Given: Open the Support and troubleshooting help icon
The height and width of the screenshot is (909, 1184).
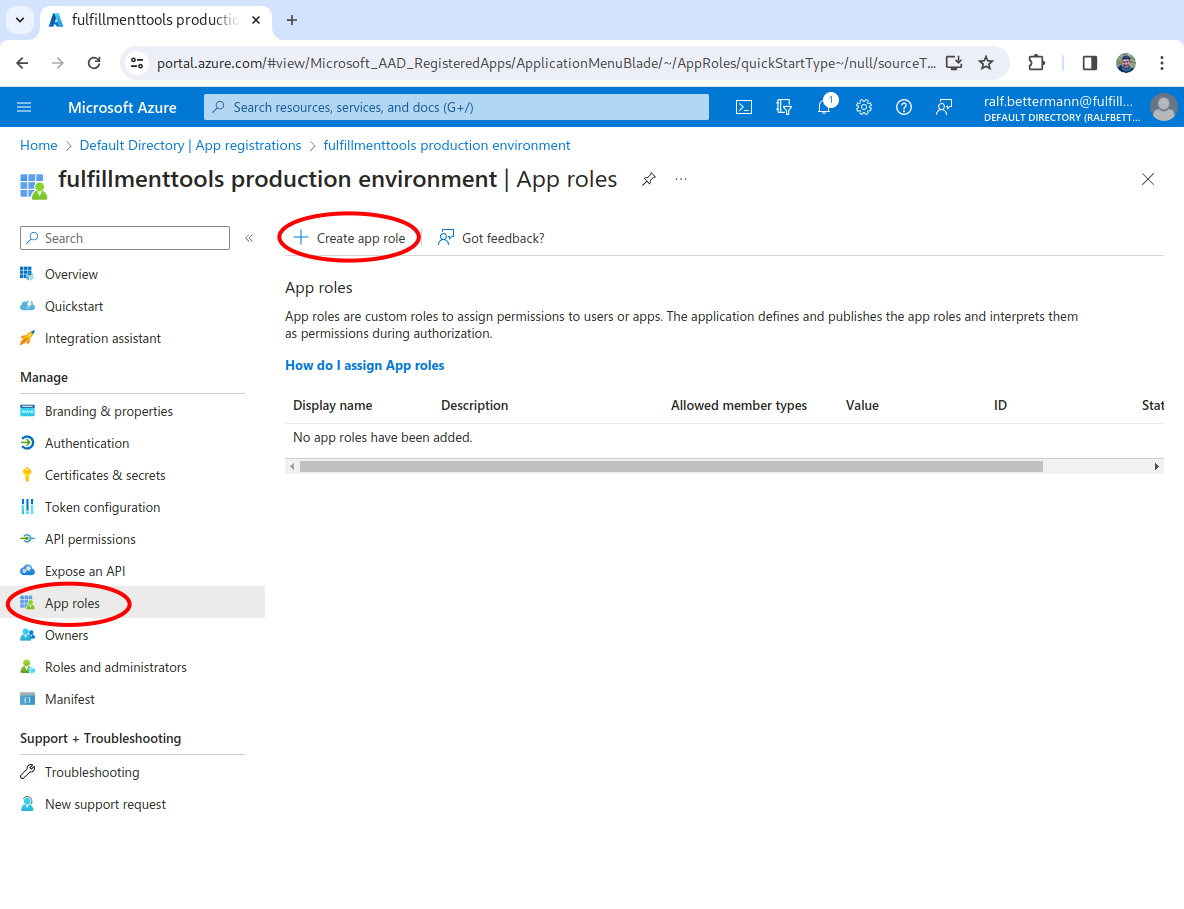Looking at the screenshot, I should pyautogui.click(x=904, y=107).
